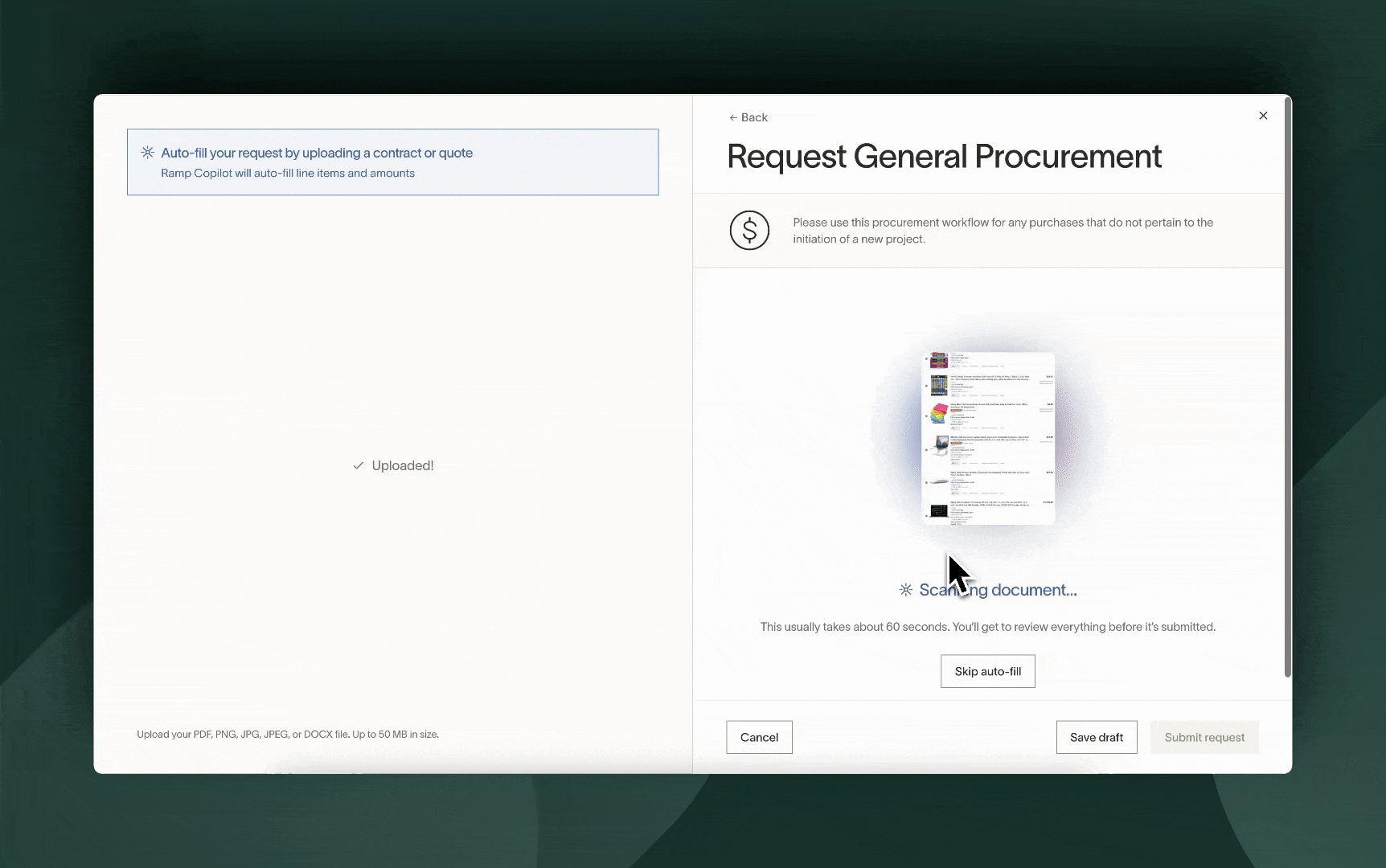Click 'Ramp Copilot will auto-fill line items' text
This screenshot has width=1386, height=868.
(288, 173)
